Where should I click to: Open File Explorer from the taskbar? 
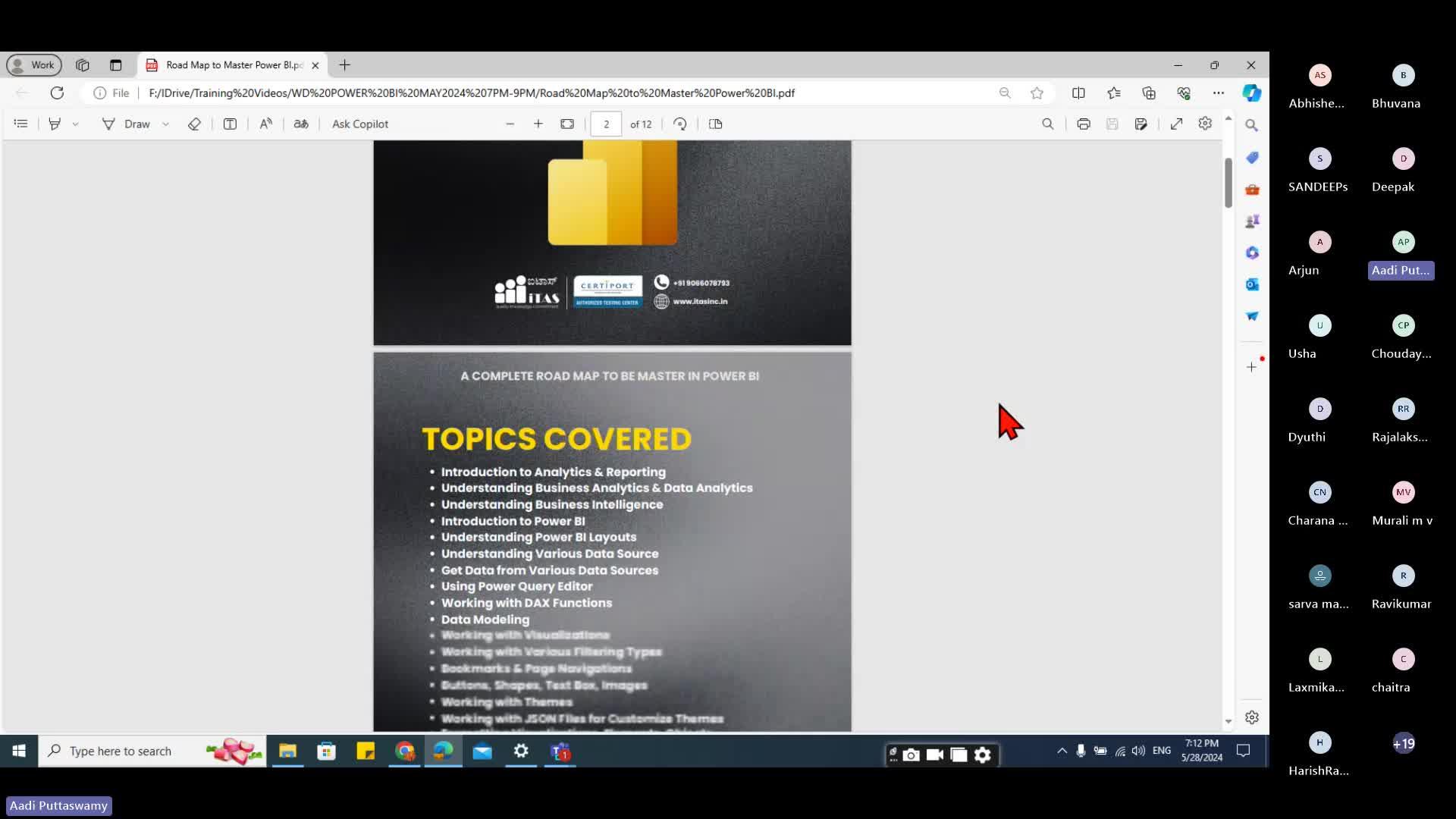pyautogui.click(x=287, y=751)
